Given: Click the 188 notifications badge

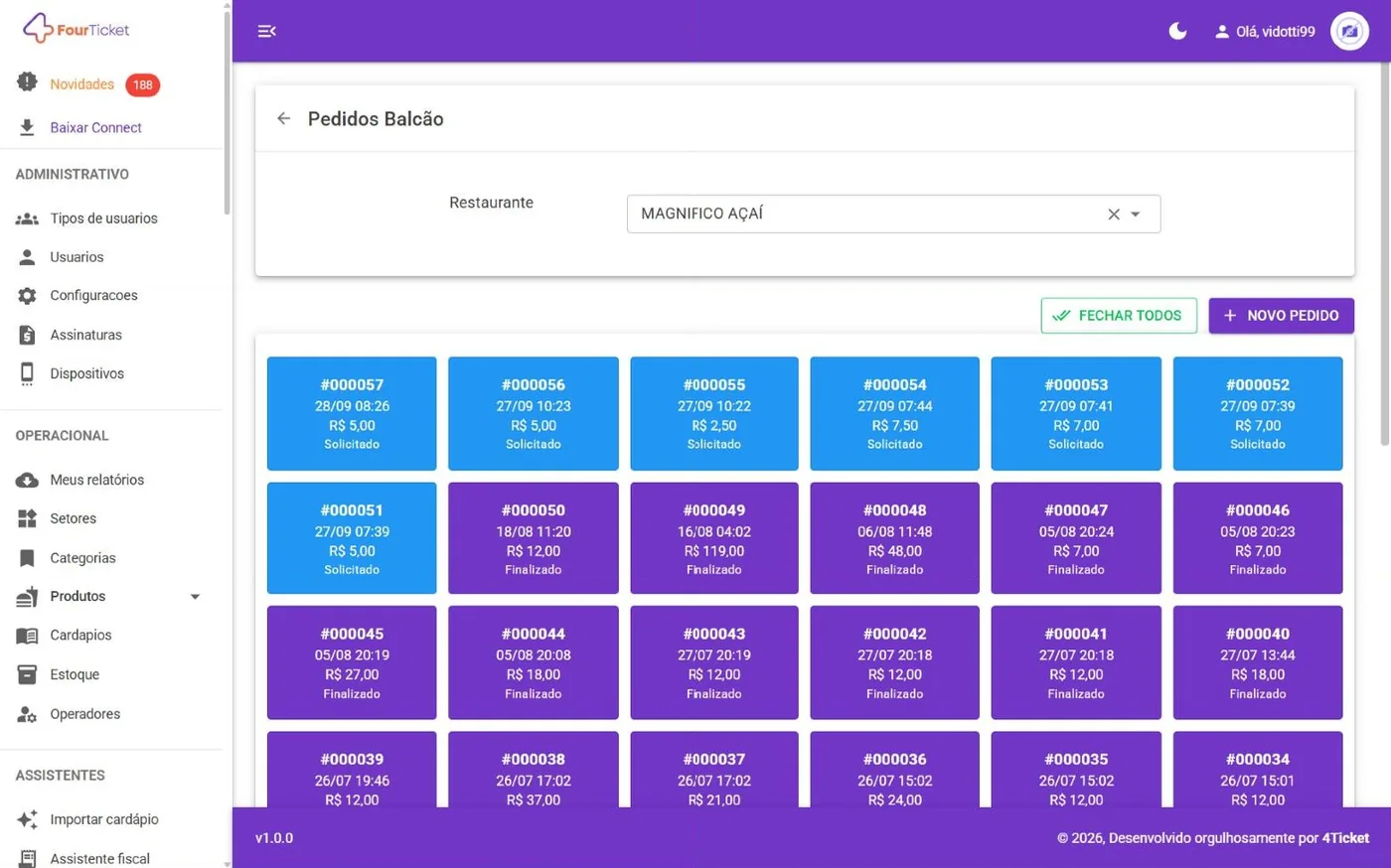Looking at the screenshot, I should (143, 85).
